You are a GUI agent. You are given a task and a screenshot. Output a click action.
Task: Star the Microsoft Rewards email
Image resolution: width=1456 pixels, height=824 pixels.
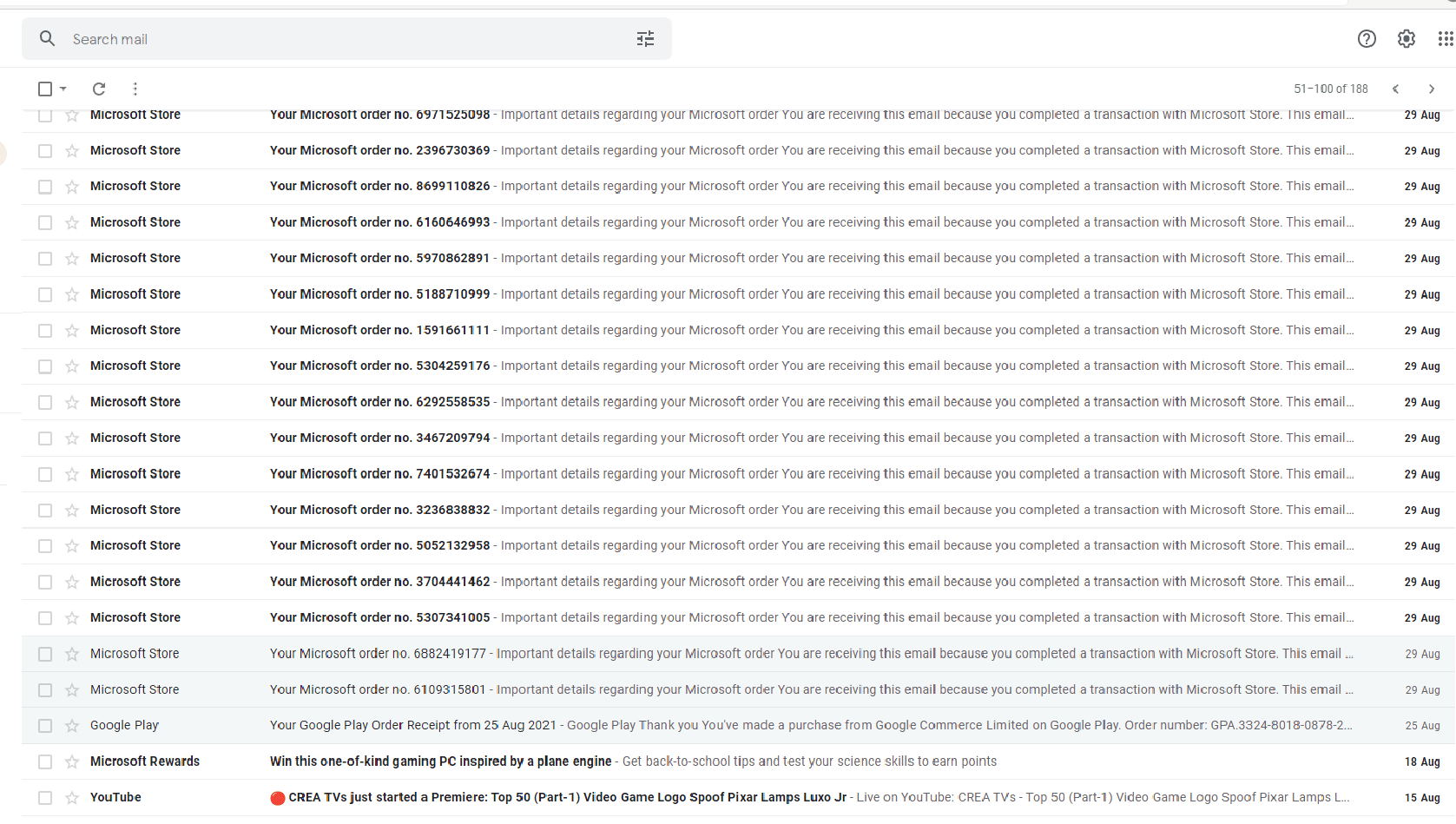(72, 762)
